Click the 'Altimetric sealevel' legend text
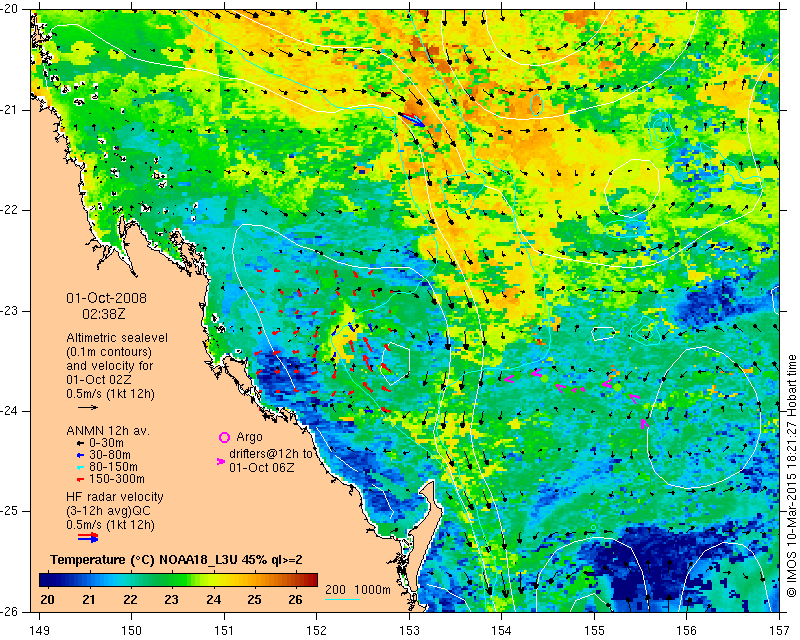This screenshot has width=800, height=640. (x=117, y=338)
